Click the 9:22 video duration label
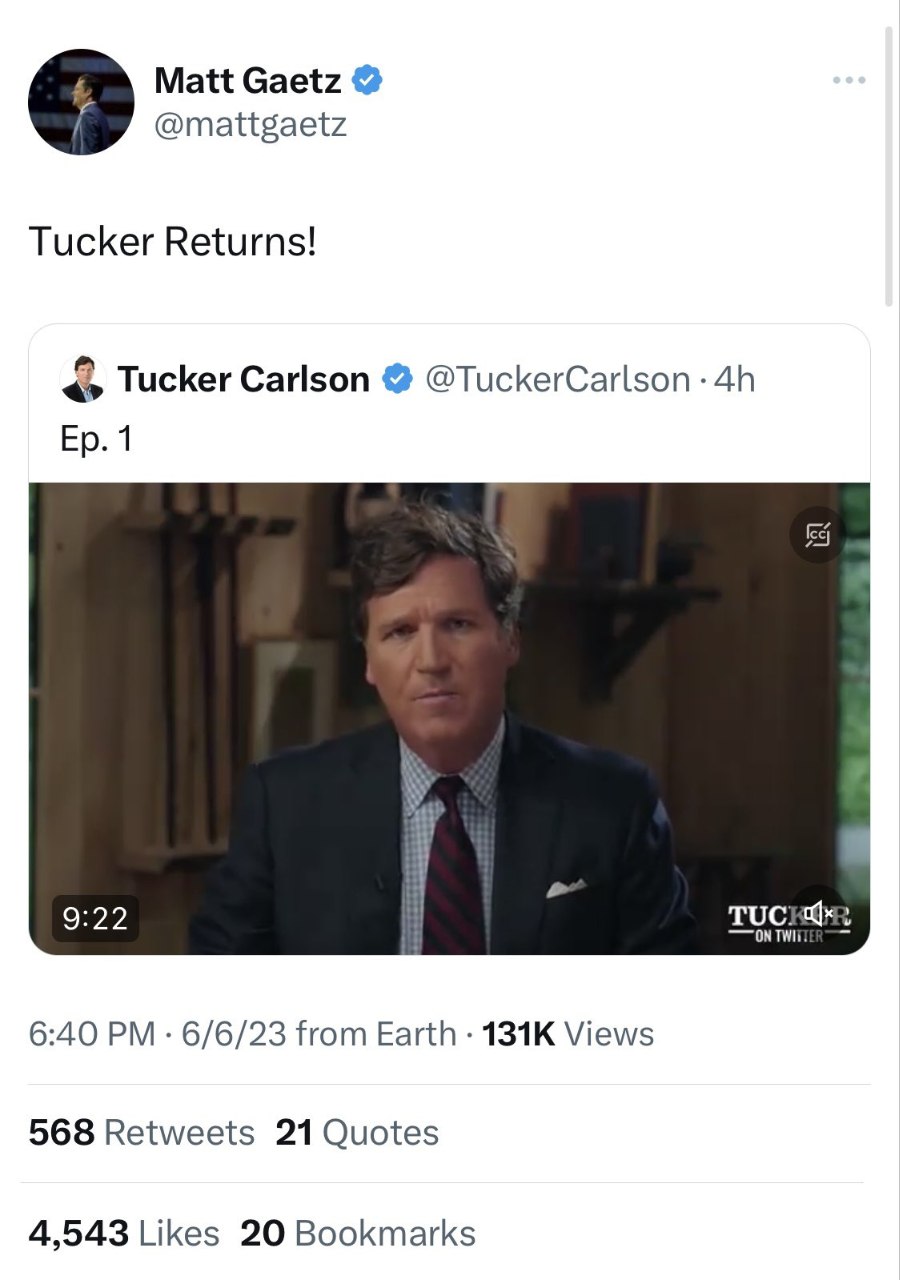Screen dimensions: 900x1280 [95, 918]
